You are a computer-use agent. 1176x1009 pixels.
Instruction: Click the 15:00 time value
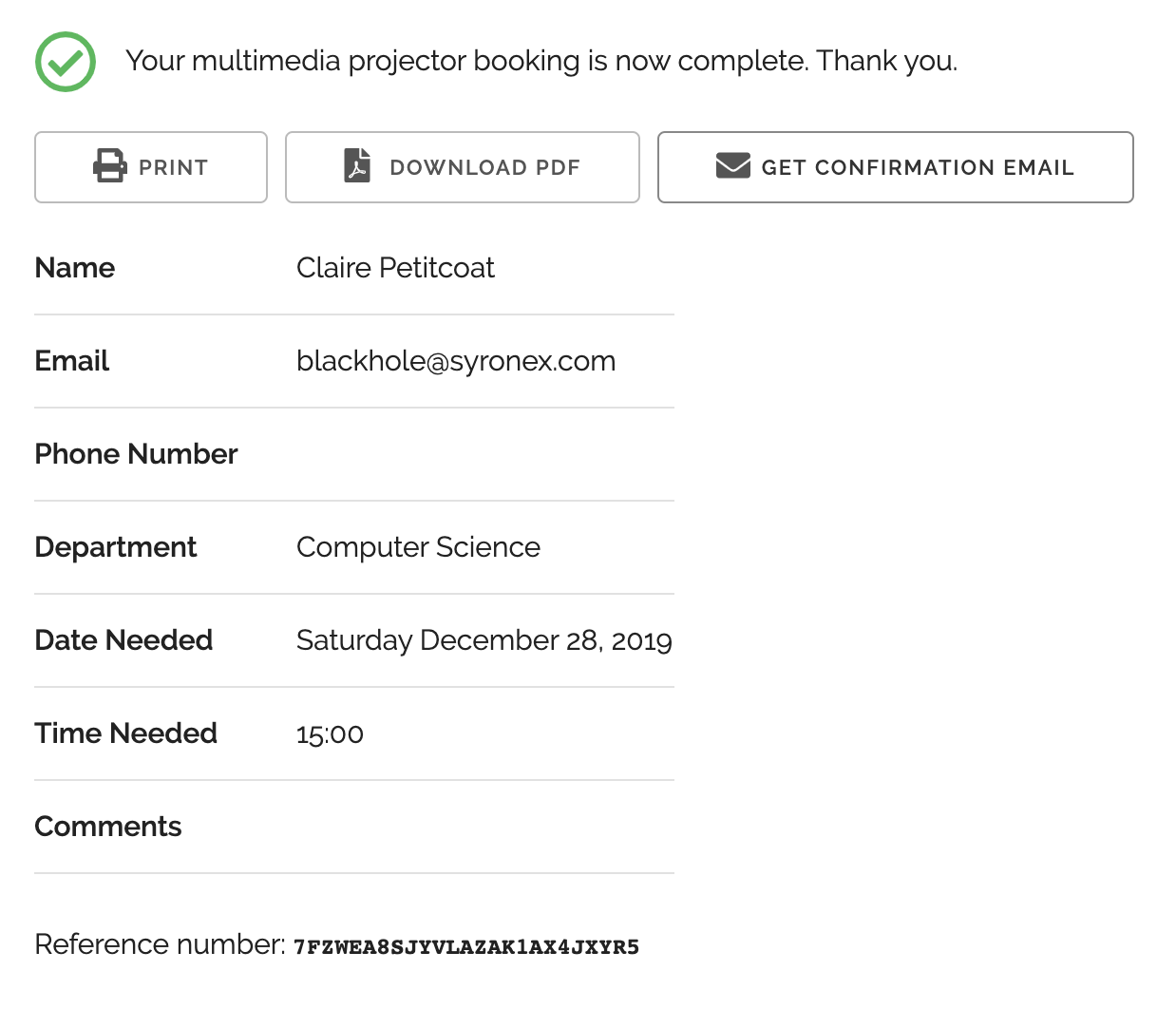click(x=330, y=734)
